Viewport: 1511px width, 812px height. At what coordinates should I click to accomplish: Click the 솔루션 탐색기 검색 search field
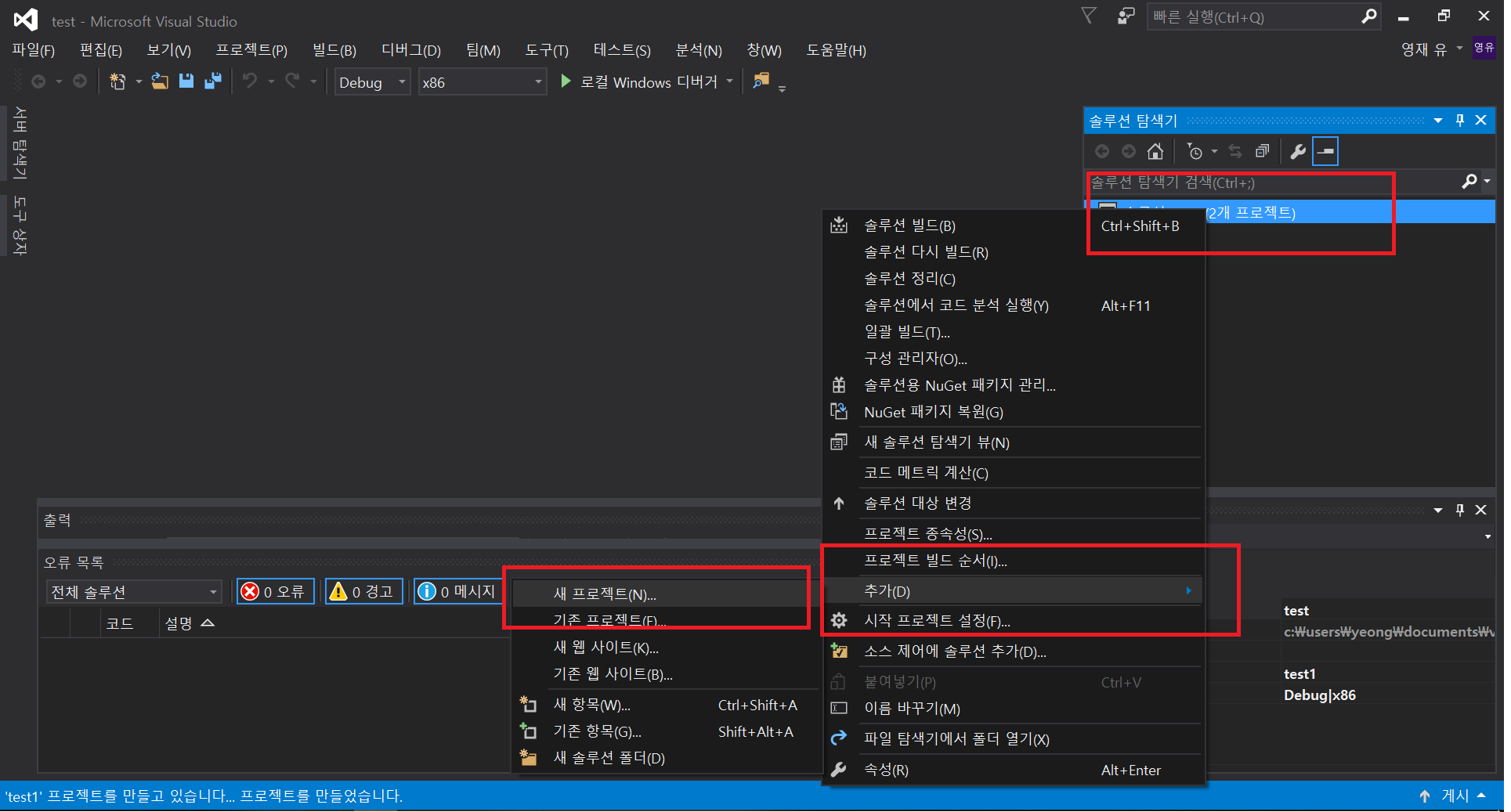click(x=1272, y=182)
